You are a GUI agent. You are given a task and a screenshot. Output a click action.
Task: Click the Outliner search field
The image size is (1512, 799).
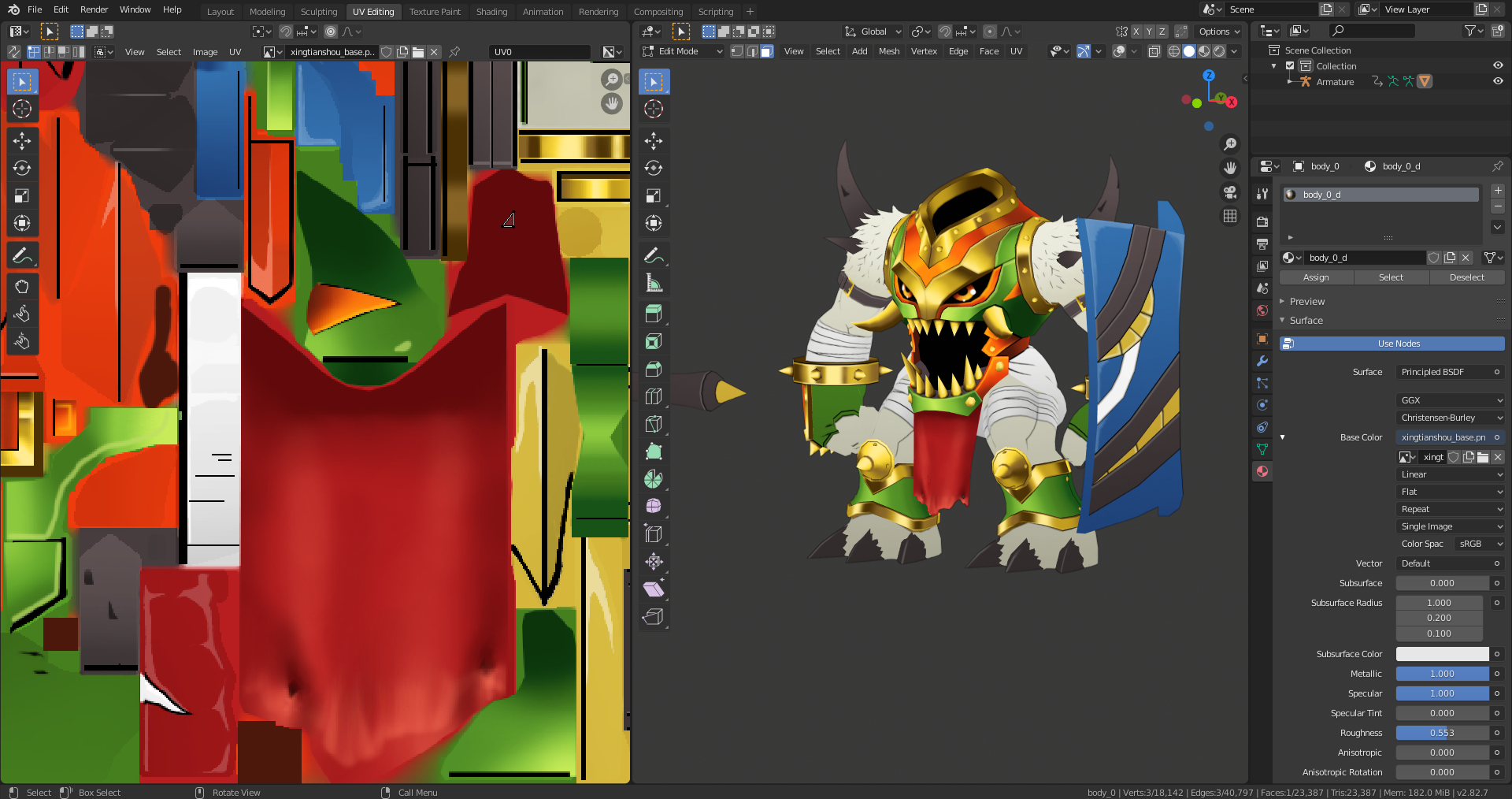(x=1372, y=31)
